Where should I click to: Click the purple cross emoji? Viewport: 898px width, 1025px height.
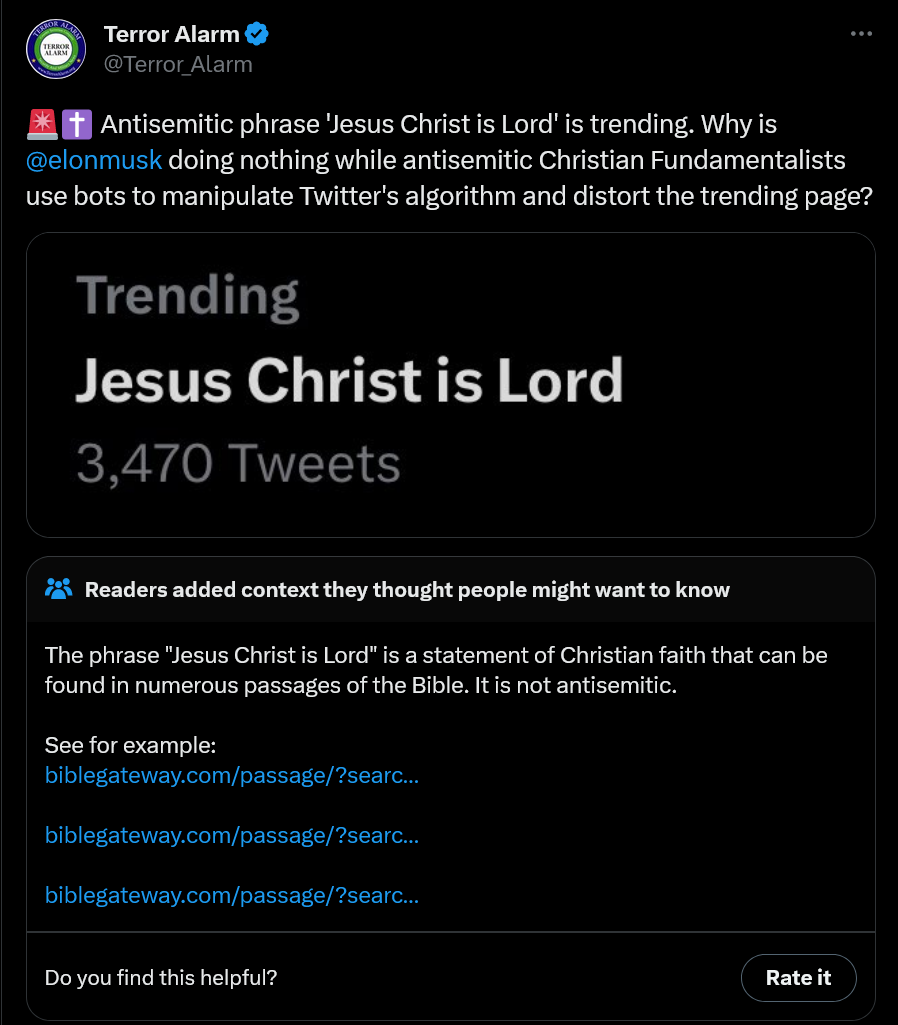click(76, 124)
